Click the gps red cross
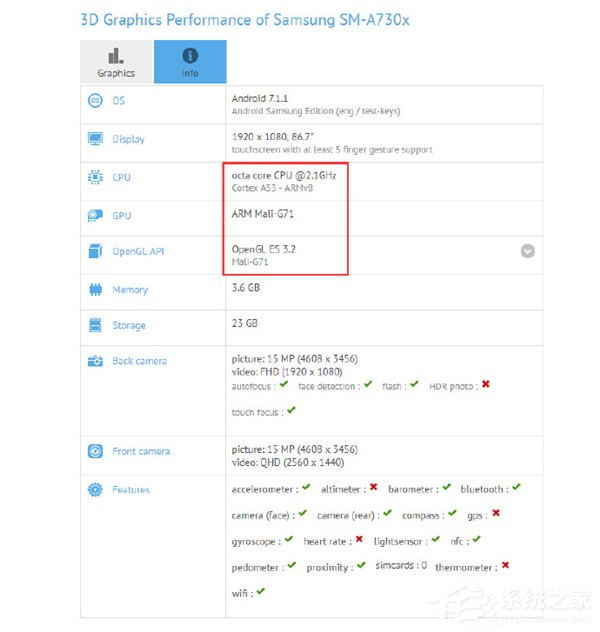 pos(496,513)
